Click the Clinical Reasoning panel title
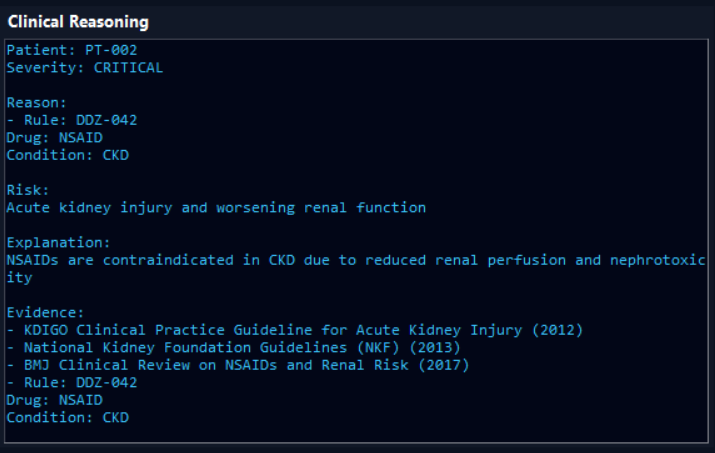The width and height of the screenshot is (715, 453). (x=78, y=22)
